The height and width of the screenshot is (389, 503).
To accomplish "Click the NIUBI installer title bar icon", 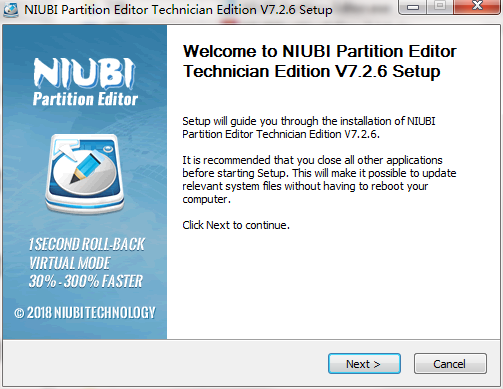I will pyautogui.click(x=11, y=9).
